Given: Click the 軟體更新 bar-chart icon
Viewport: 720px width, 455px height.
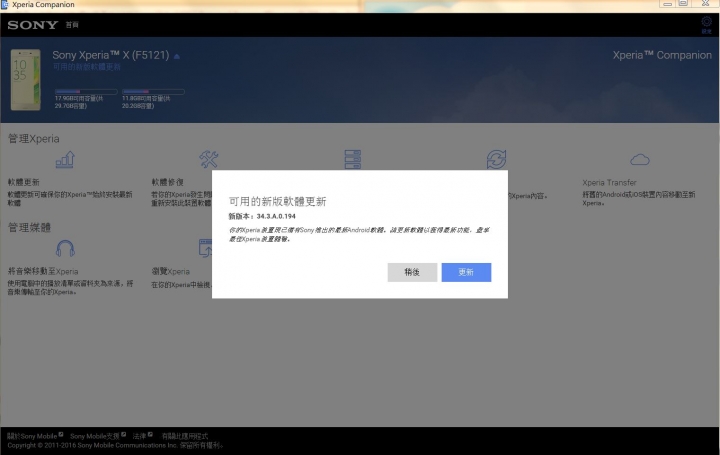Looking at the screenshot, I should 65,160.
